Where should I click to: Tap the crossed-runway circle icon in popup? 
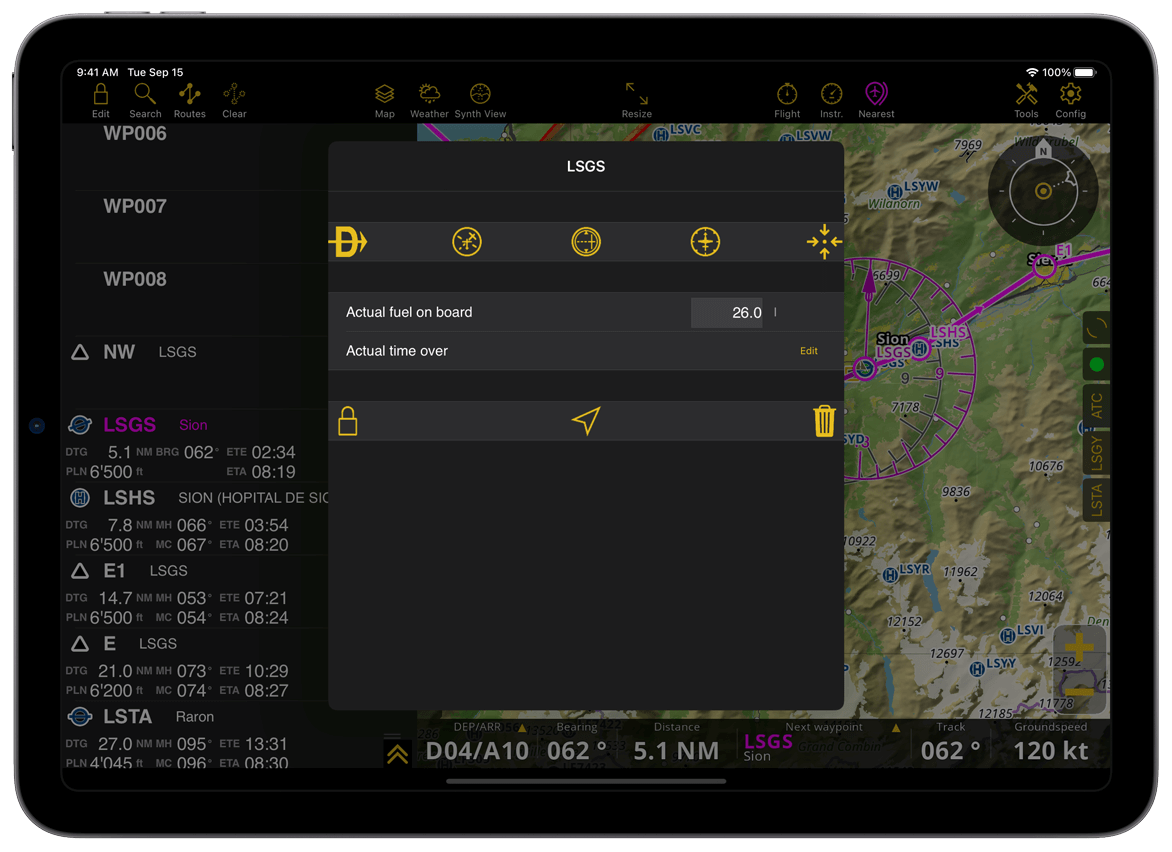coord(467,242)
